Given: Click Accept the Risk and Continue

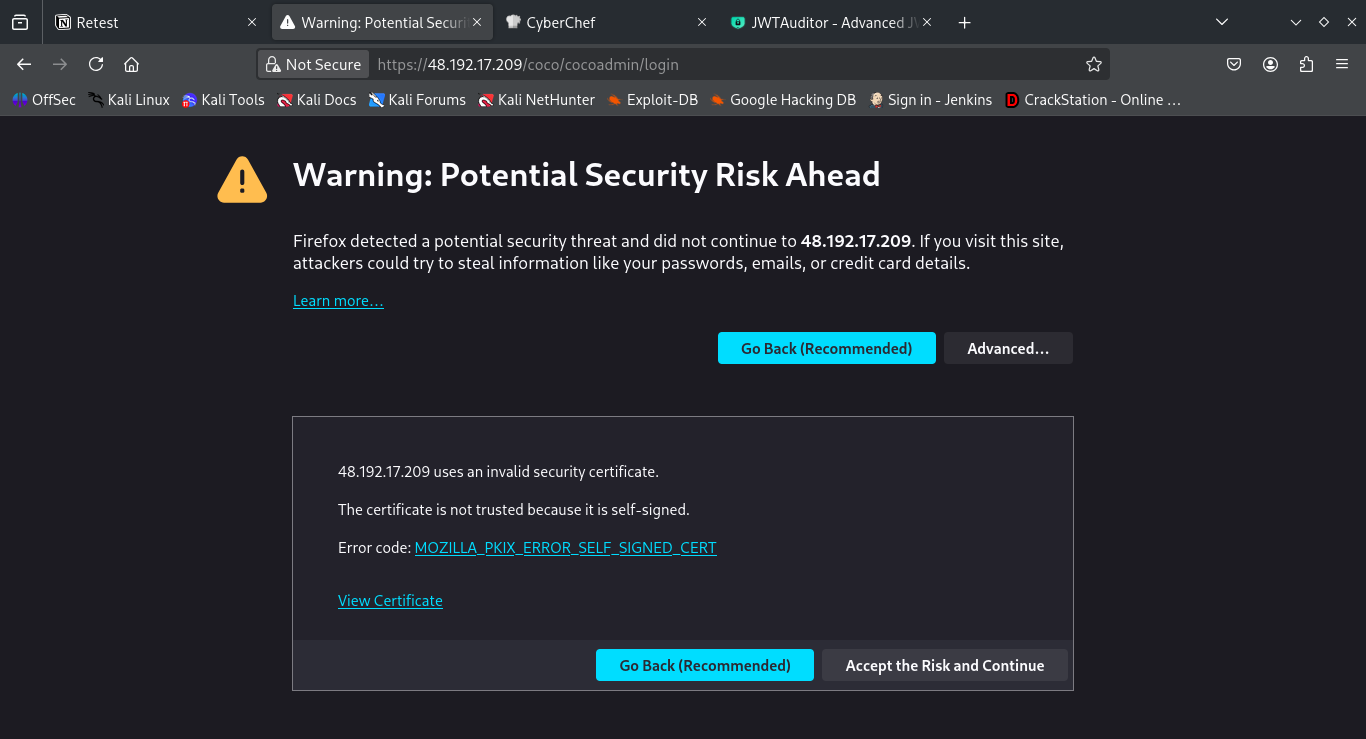Looking at the screenshot, I should [x=945, y=665].
